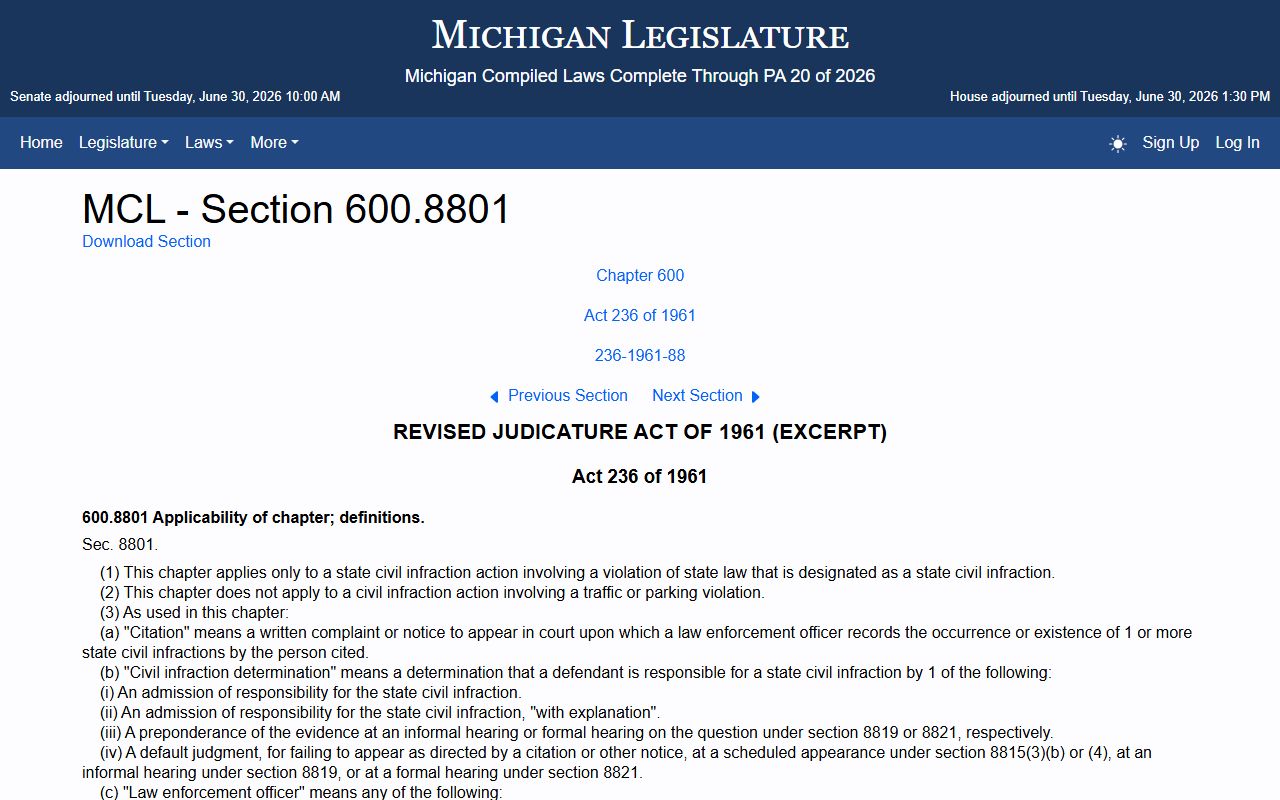This screenshot has width=1280, height=800.
Task: Click the right arrow beside Next Section
Action: tap(756, 397)
